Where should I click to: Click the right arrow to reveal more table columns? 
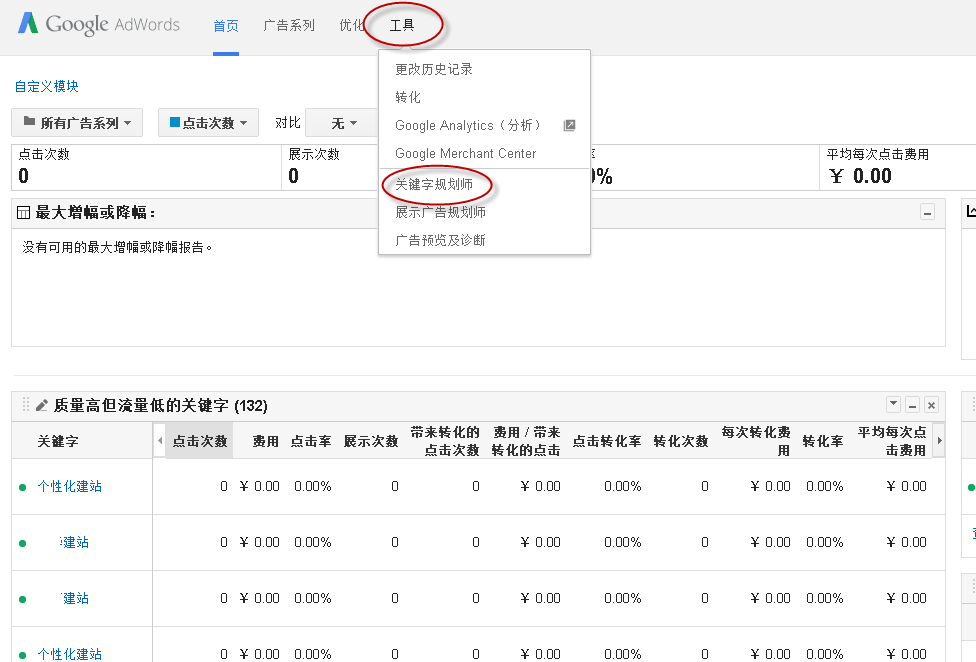click(x=938, y=440)
